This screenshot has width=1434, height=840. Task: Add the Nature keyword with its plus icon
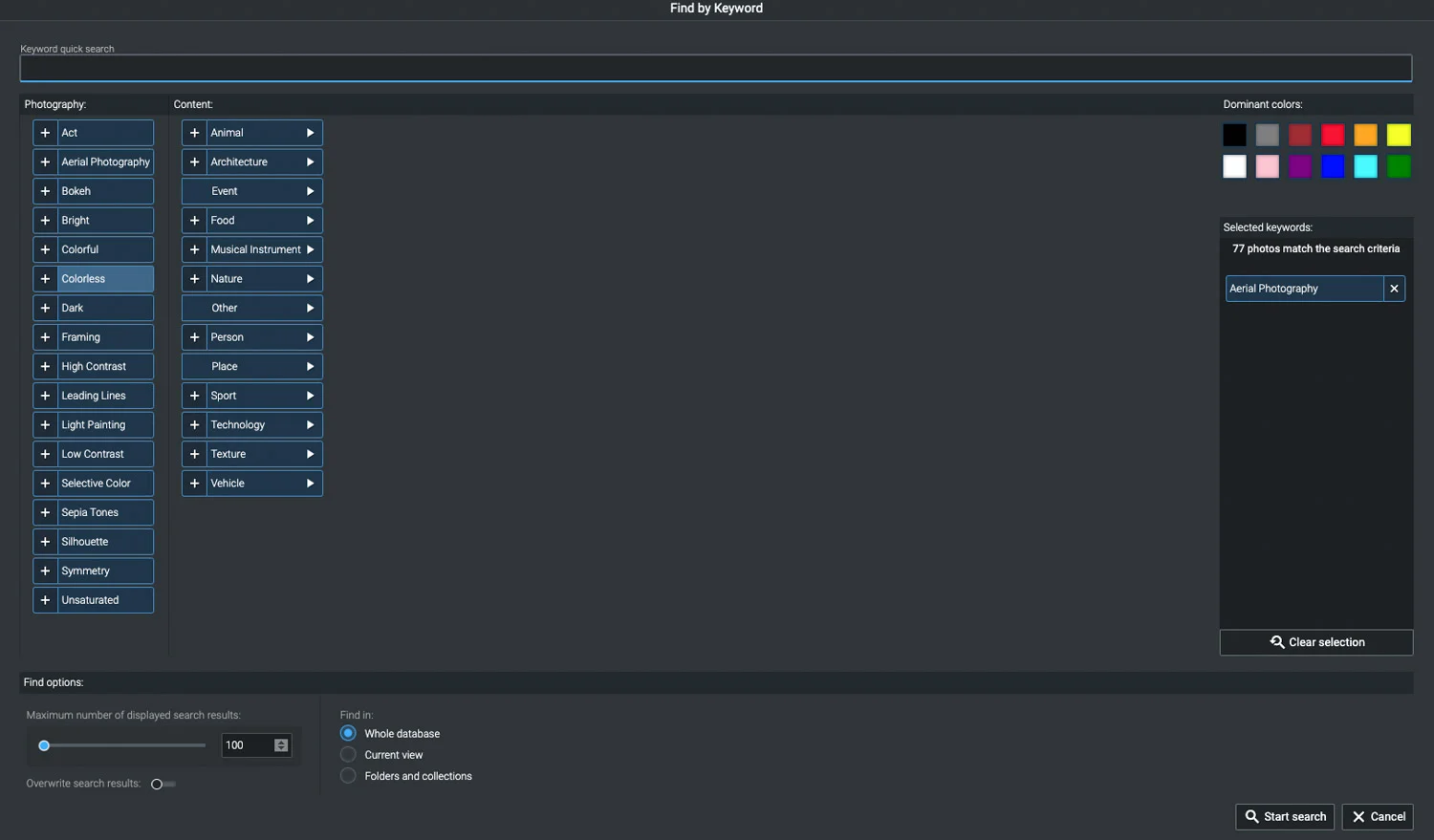(x=194, y=279)
